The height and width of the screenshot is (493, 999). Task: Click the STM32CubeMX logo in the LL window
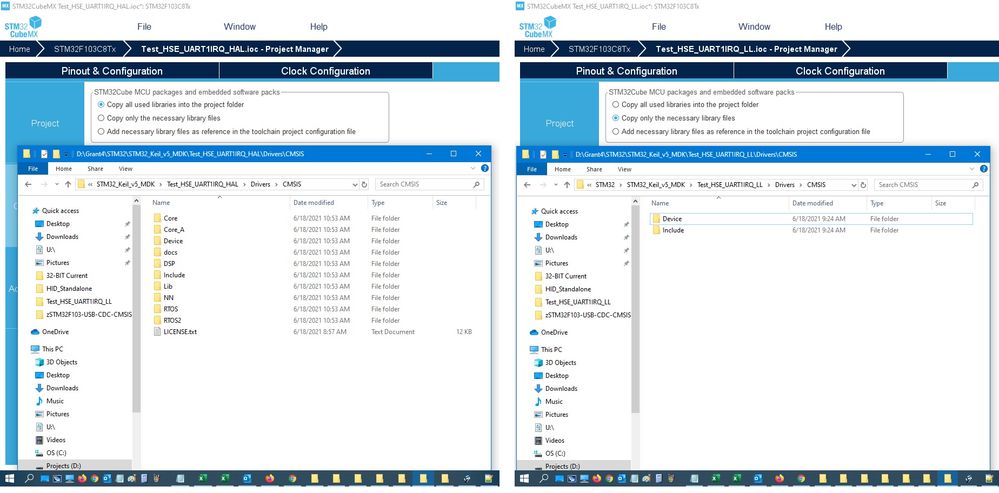538,27
